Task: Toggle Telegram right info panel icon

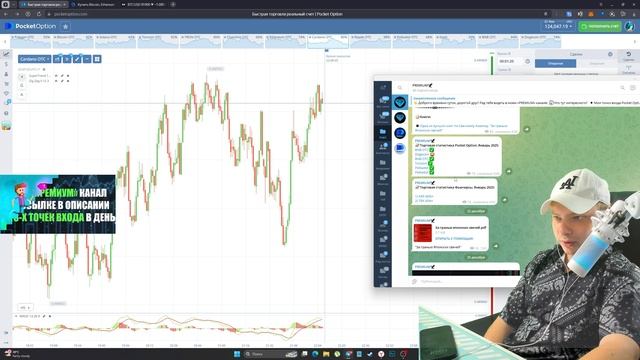Action: pyautogui.click(x=633, y=87)
